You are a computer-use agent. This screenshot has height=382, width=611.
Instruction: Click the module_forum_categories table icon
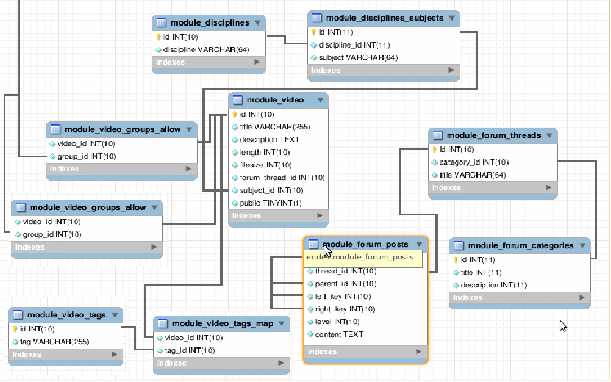tap(459, 246)
